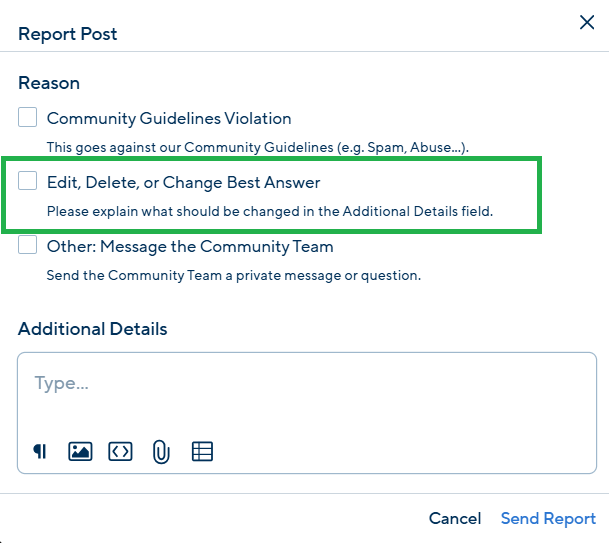The width and height of the screenshot is (609, 543).
Task: Click the 'Please explain what should be changed' text
Action: click(x=270, y=211)
